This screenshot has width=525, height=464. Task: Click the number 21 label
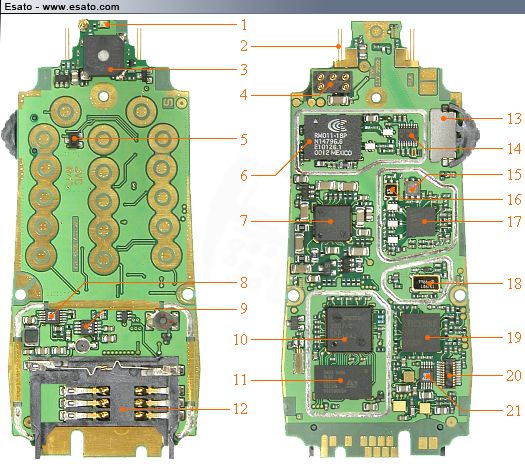click(x=514, y=411)
